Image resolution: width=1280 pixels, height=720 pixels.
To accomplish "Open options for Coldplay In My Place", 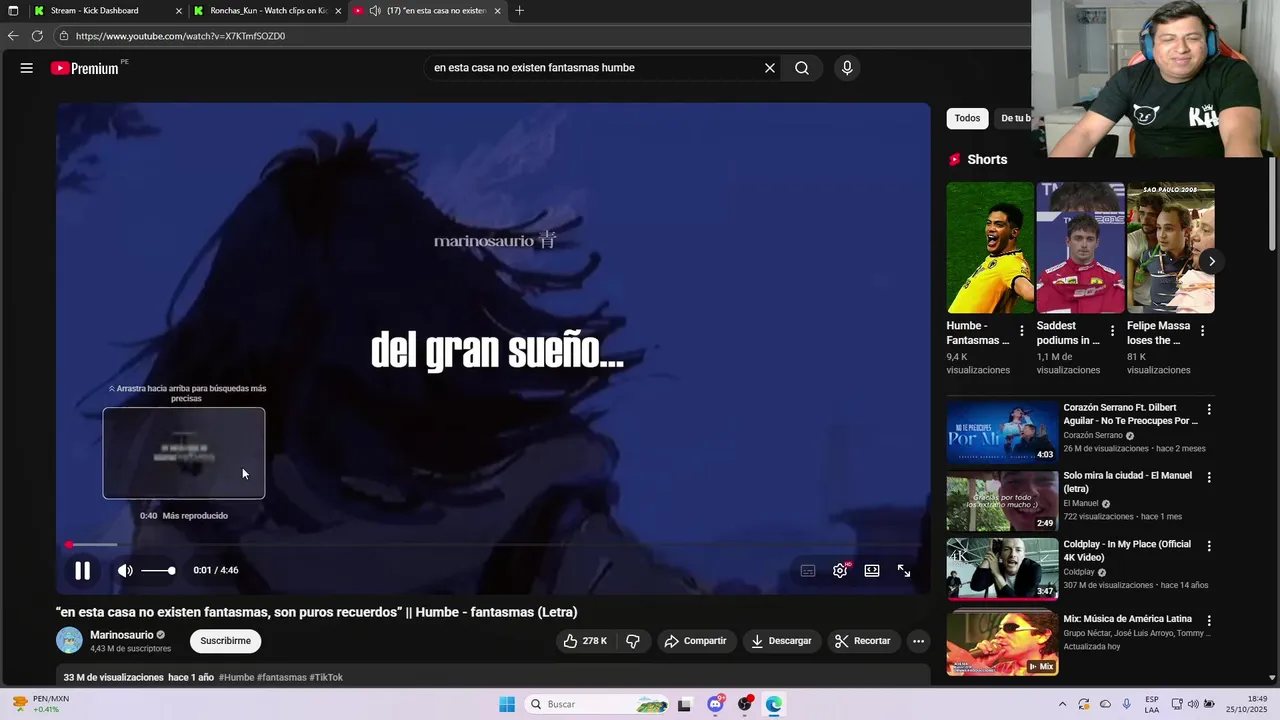I will 1209,546.
